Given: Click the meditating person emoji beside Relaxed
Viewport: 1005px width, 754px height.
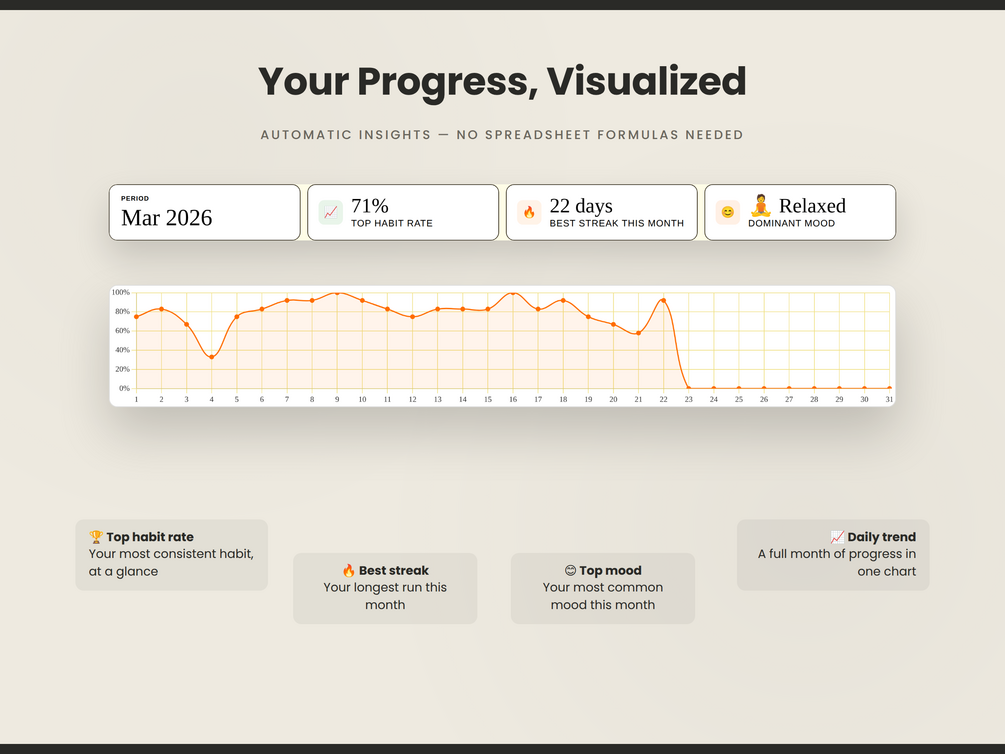Looking at the screenshot, I should [761, 205].
